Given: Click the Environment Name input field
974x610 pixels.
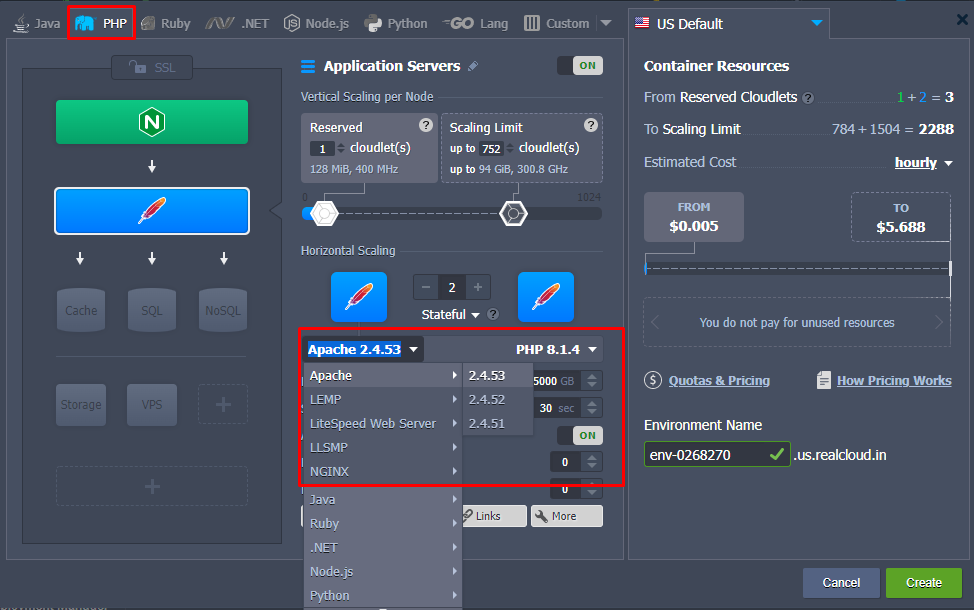Looking at the screenshot, I should coord(705,455).
